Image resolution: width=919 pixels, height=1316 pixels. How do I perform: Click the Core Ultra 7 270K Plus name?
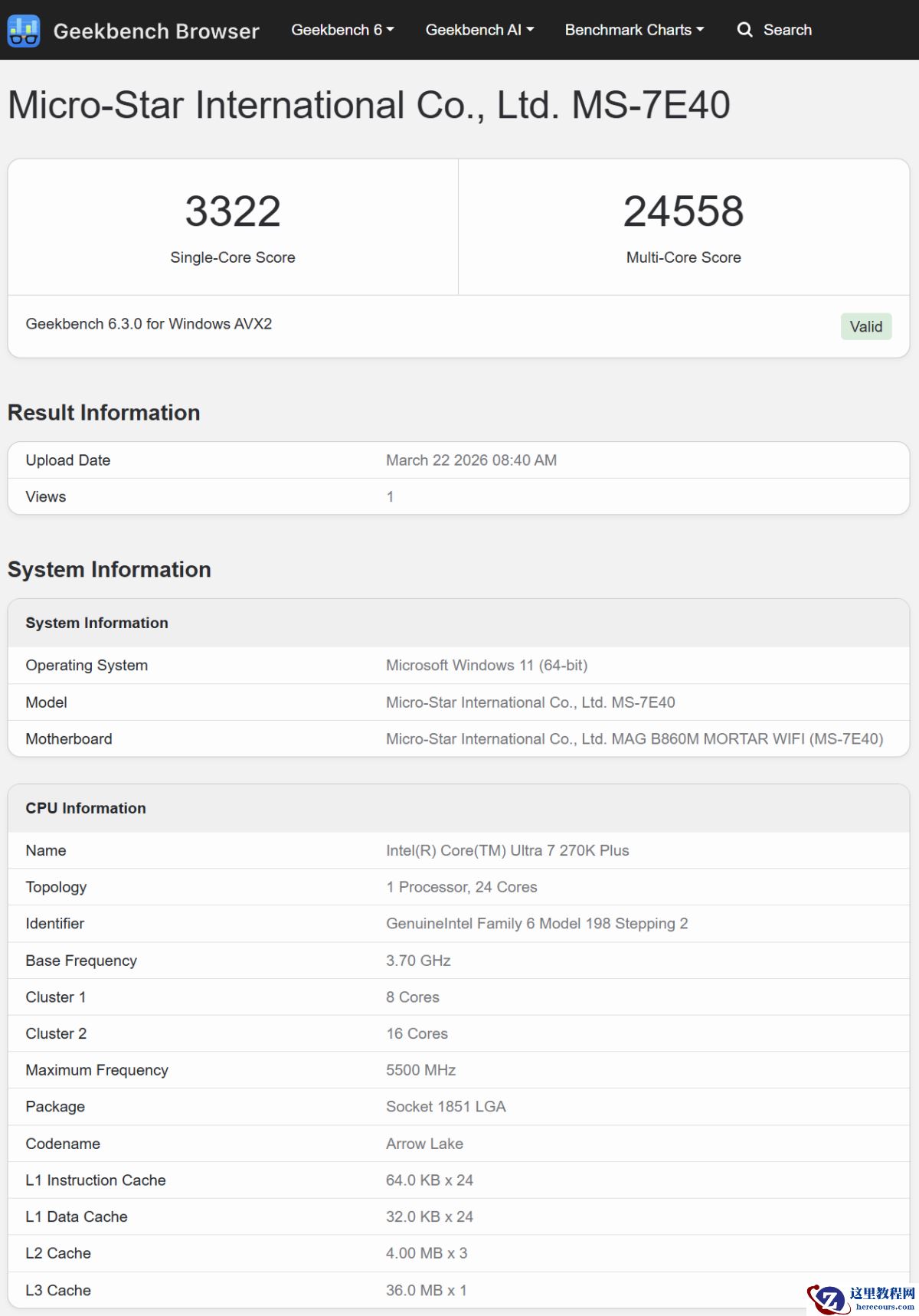click(x=507, y=850)
